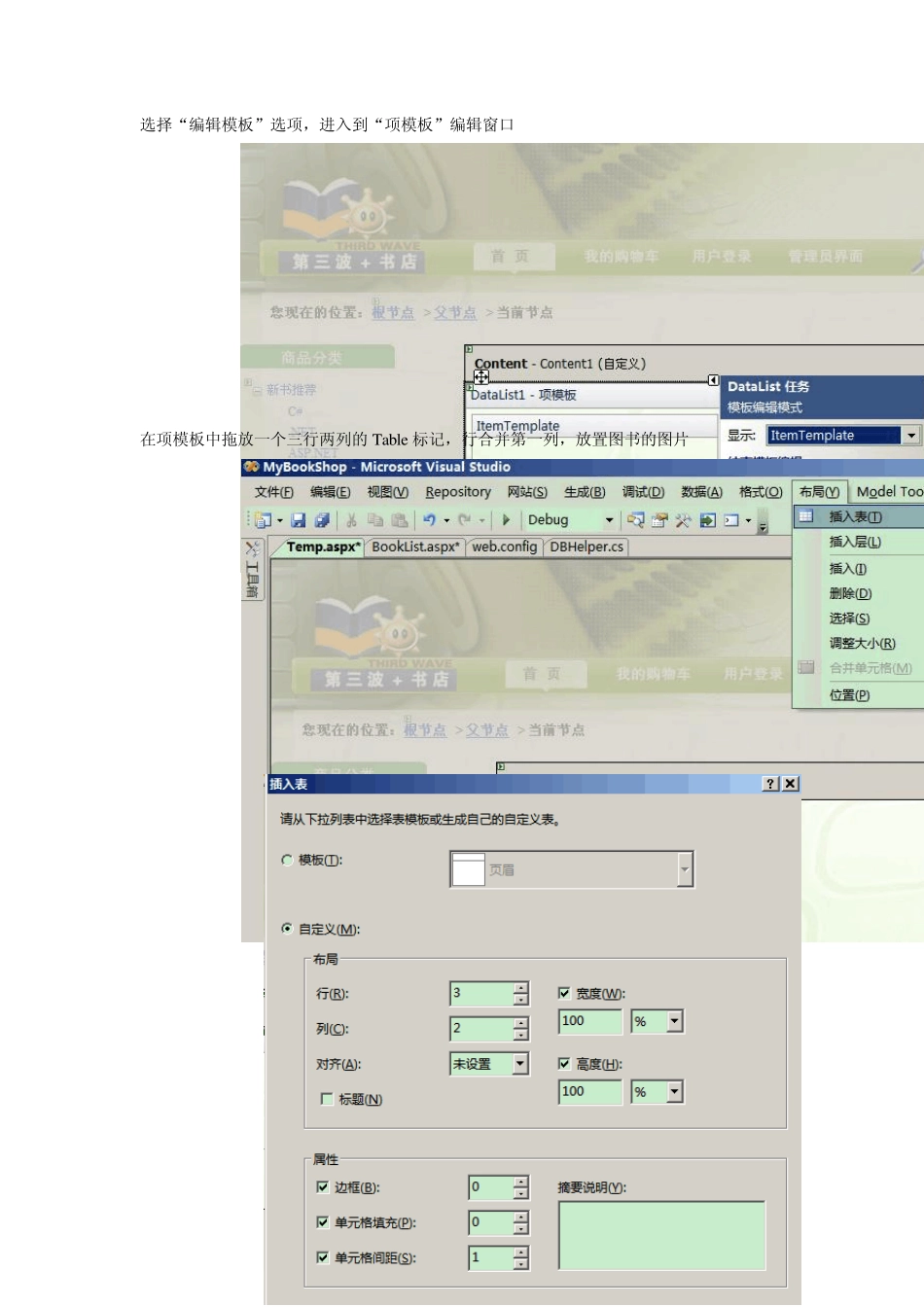Open the View (视图) menu
The width and height of the screenshot is (924, 1307).
pyautogui.click(x=388, y=492)
